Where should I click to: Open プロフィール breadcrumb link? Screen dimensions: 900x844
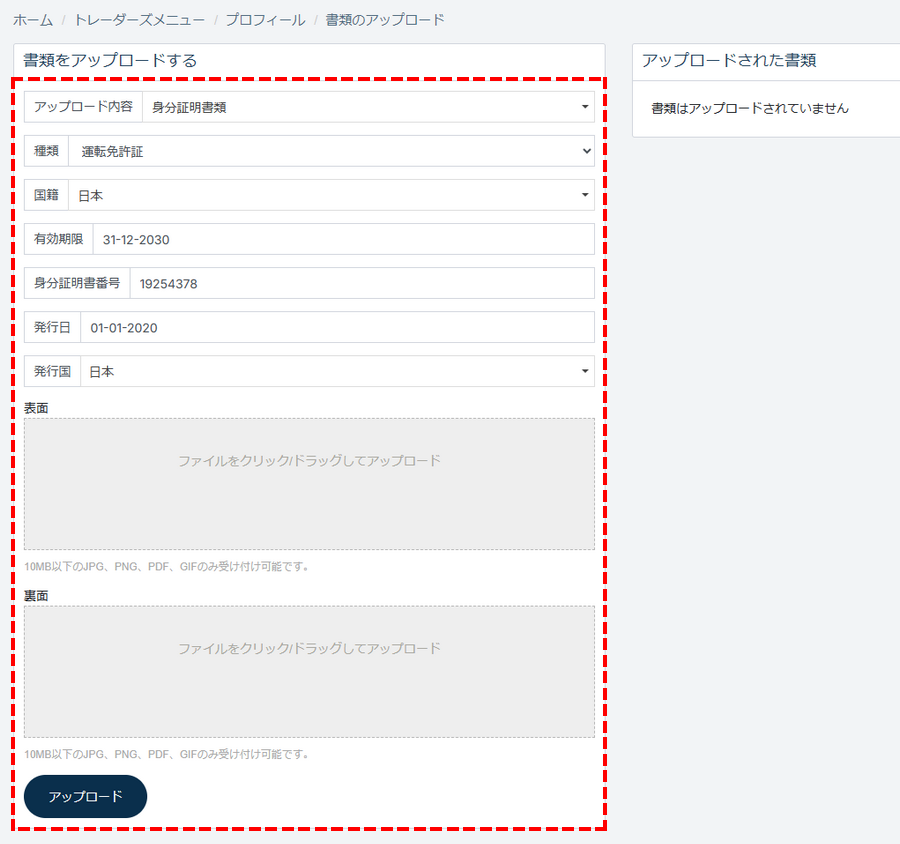(265, 20)
